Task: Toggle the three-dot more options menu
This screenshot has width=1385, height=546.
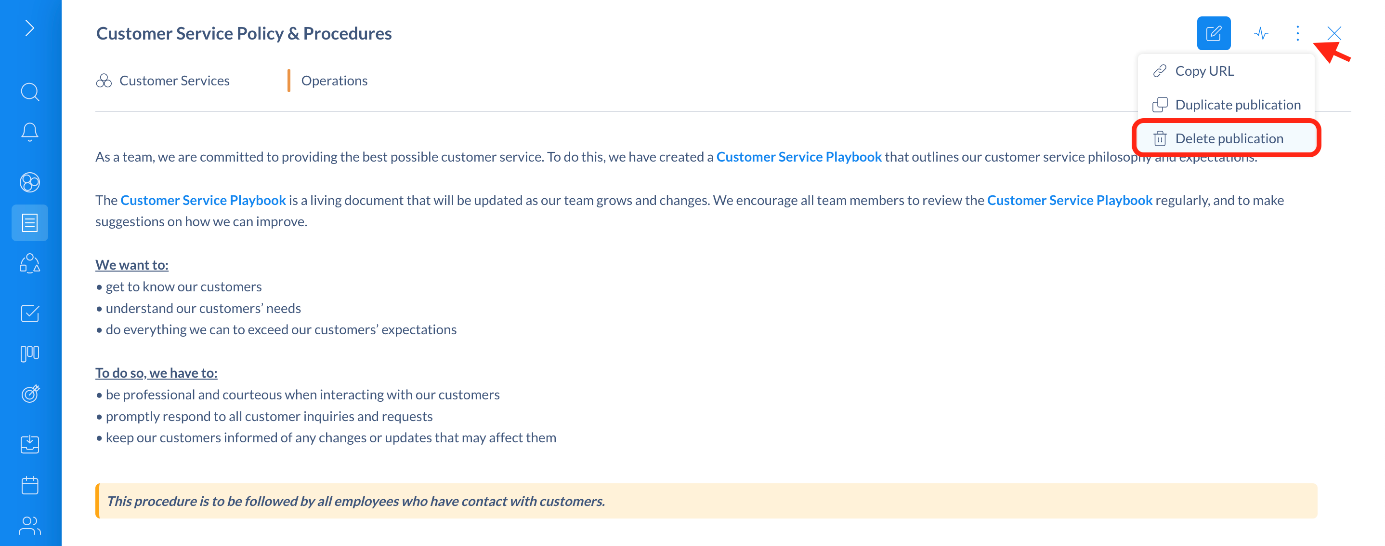Action: (x=1298, y=33)
